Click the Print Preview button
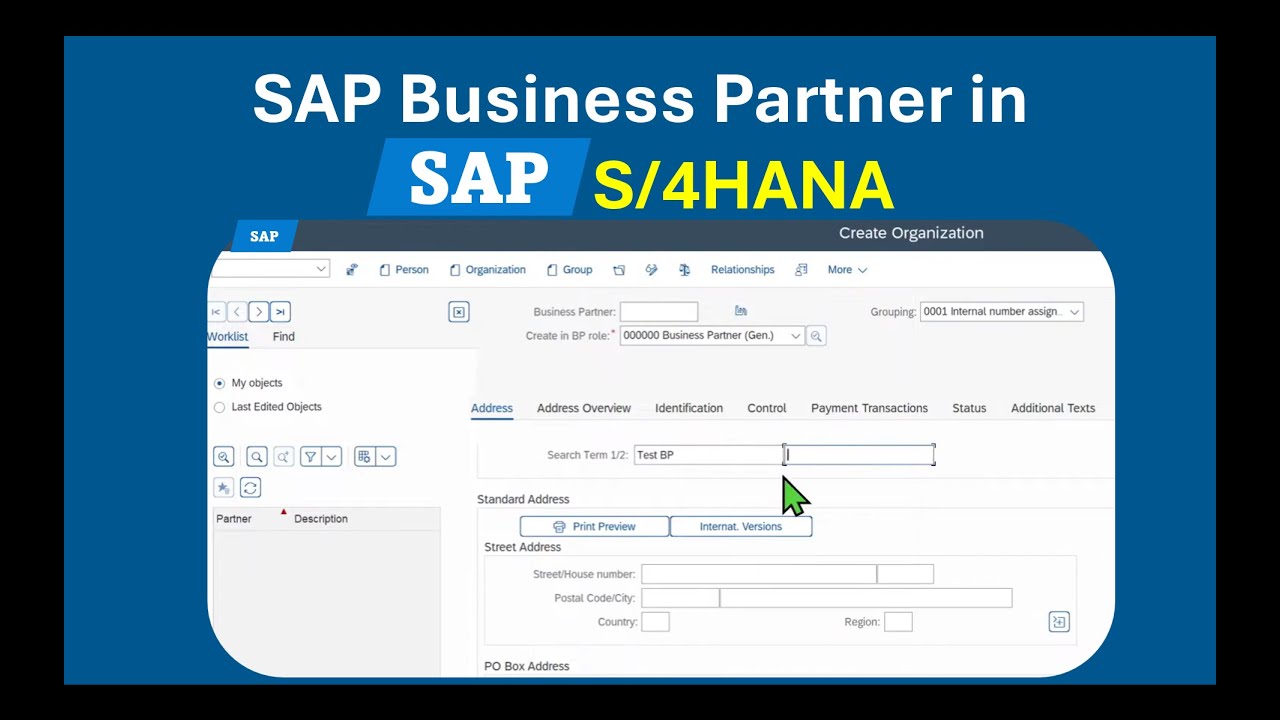1280x720 pixels. tap(594, 527)
